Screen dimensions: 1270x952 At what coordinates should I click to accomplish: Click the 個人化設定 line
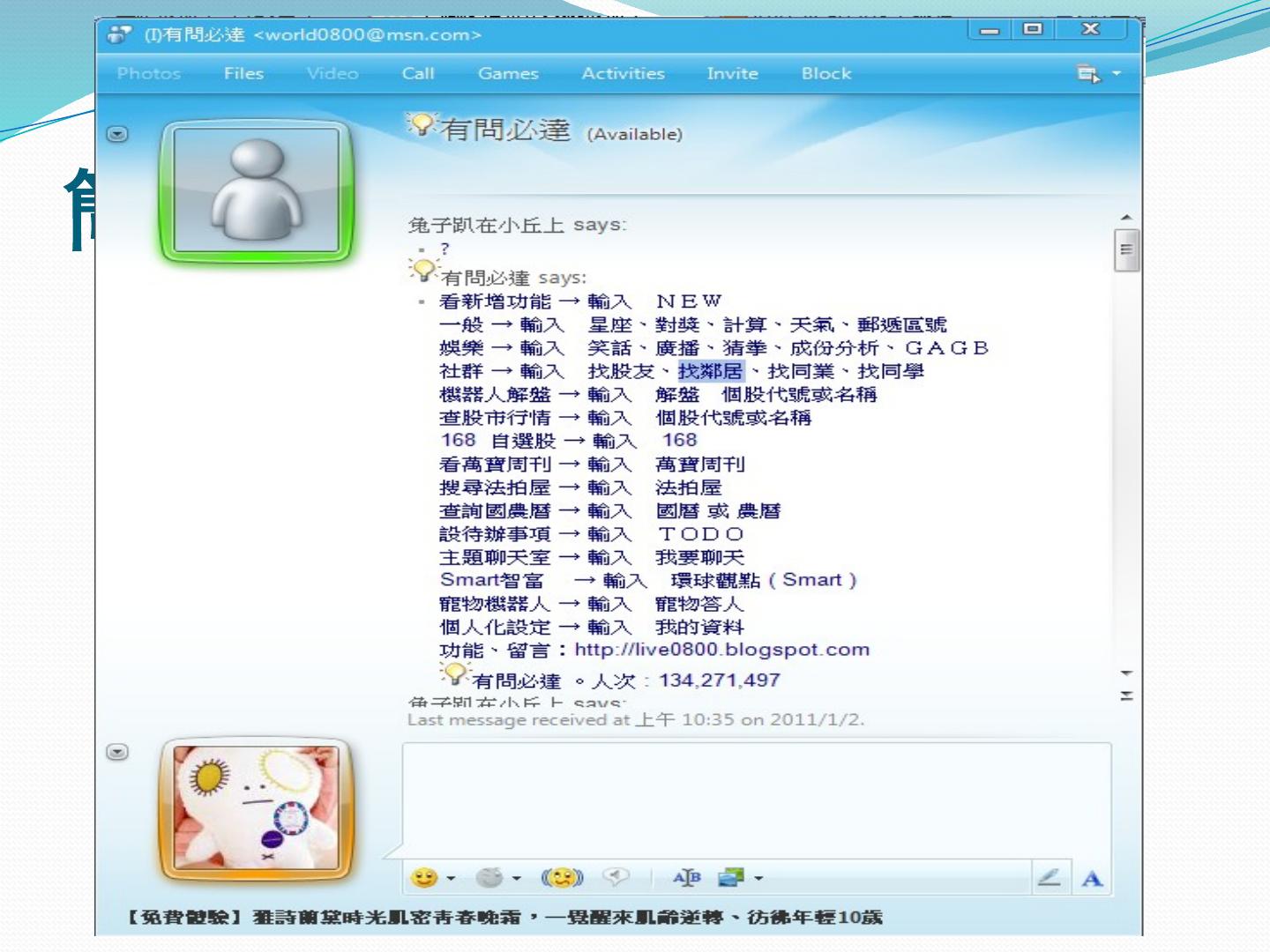(x=592, y=627)
